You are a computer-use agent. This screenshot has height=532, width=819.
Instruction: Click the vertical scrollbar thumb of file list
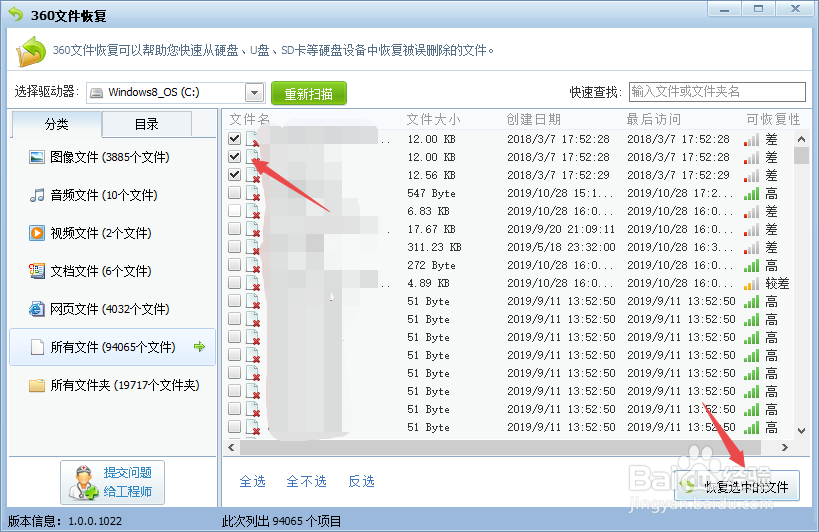[801, 155]
